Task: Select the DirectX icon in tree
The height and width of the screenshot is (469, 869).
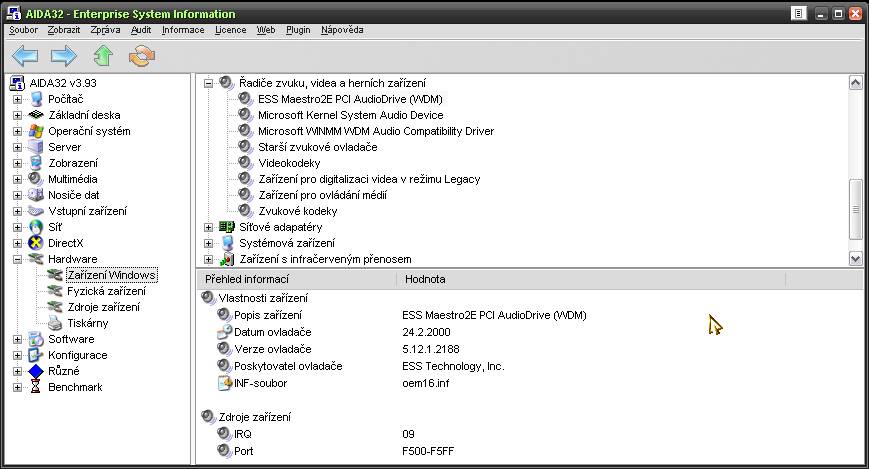Action: pyautogui.click(x=36, y=243)
